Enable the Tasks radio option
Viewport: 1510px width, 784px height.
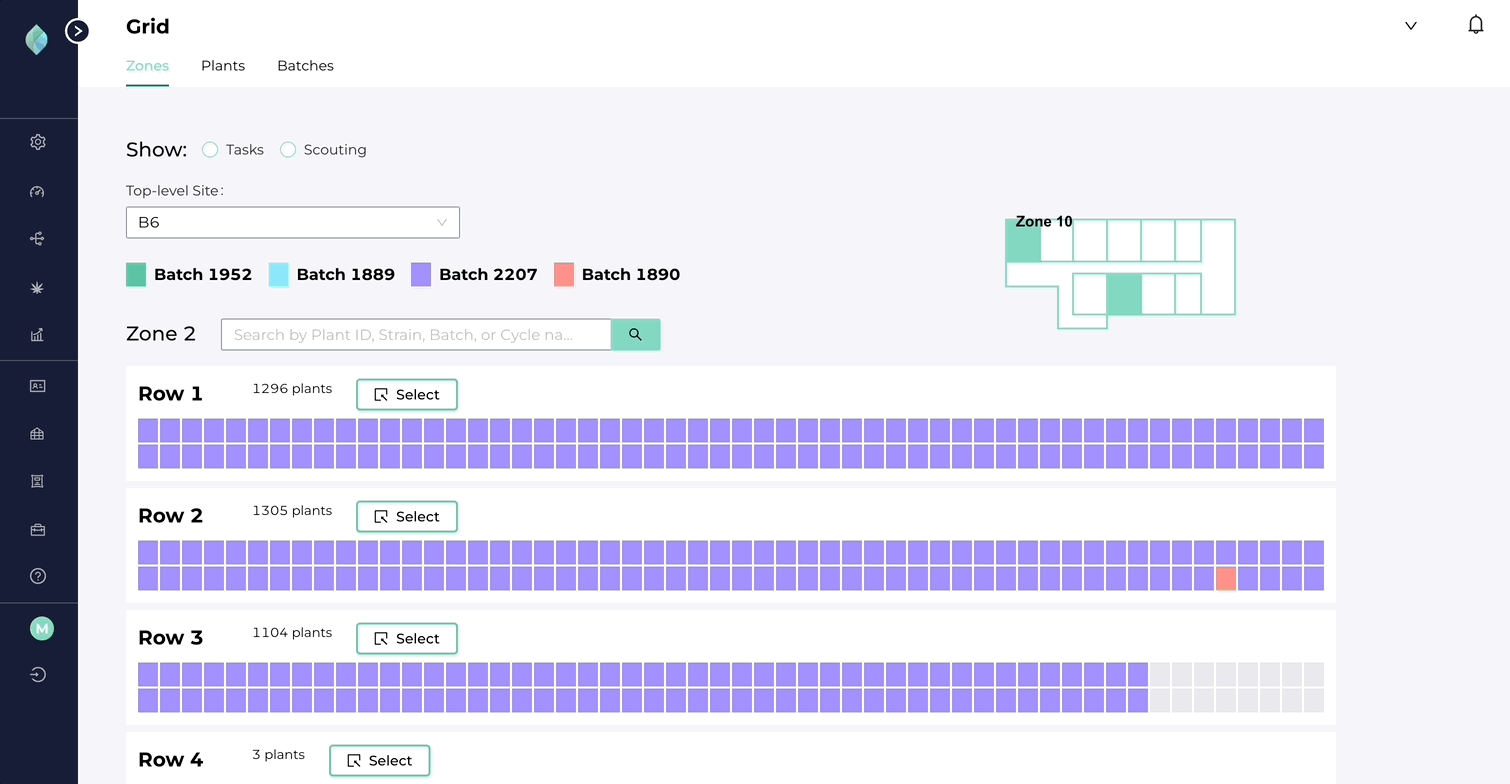pos(210,150)
